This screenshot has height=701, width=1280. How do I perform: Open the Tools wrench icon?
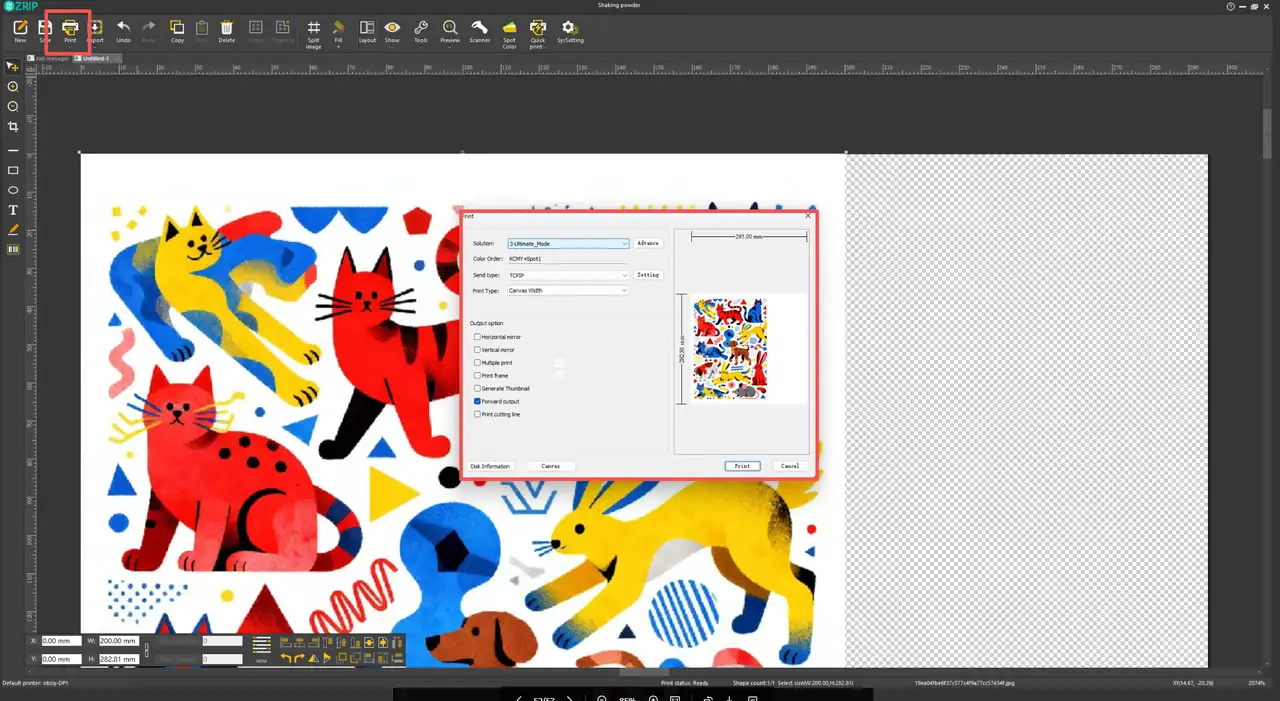pyautogui.click(x=421, y=31)
